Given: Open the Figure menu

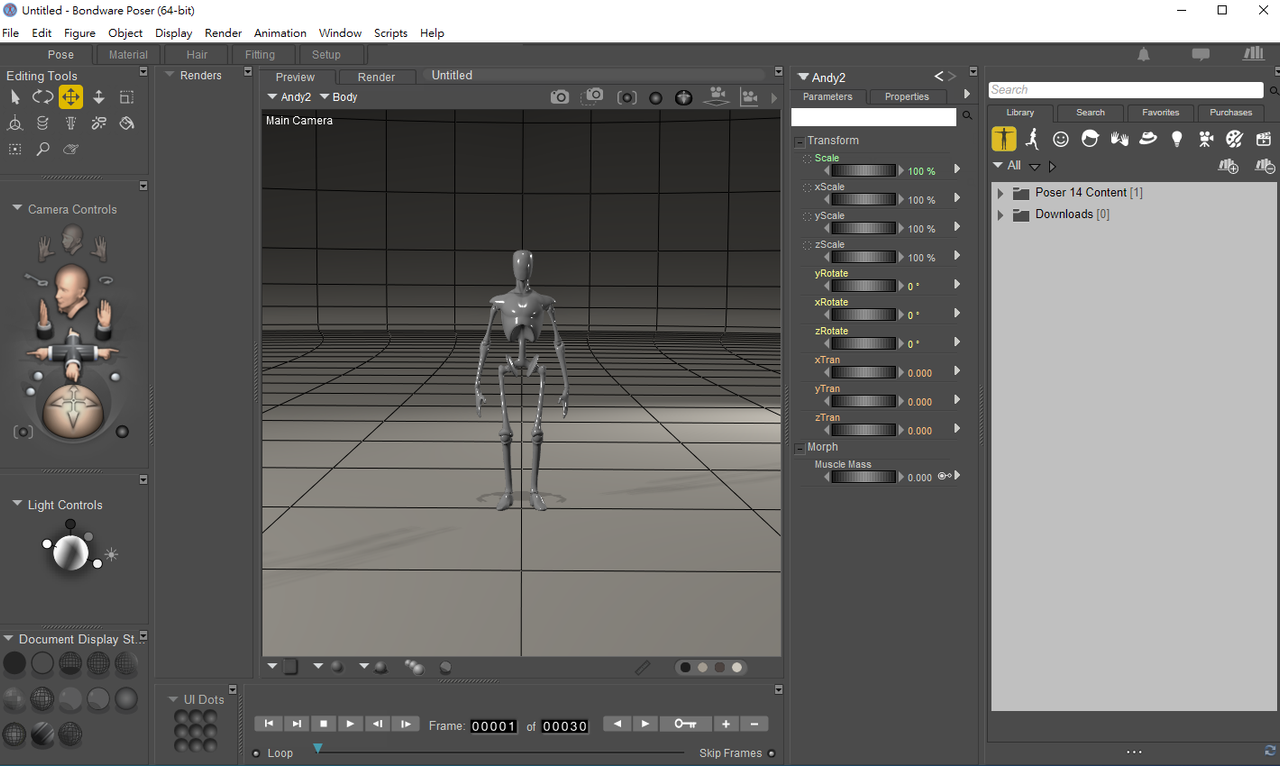Looking at the screenshot, I should (80, 33).
